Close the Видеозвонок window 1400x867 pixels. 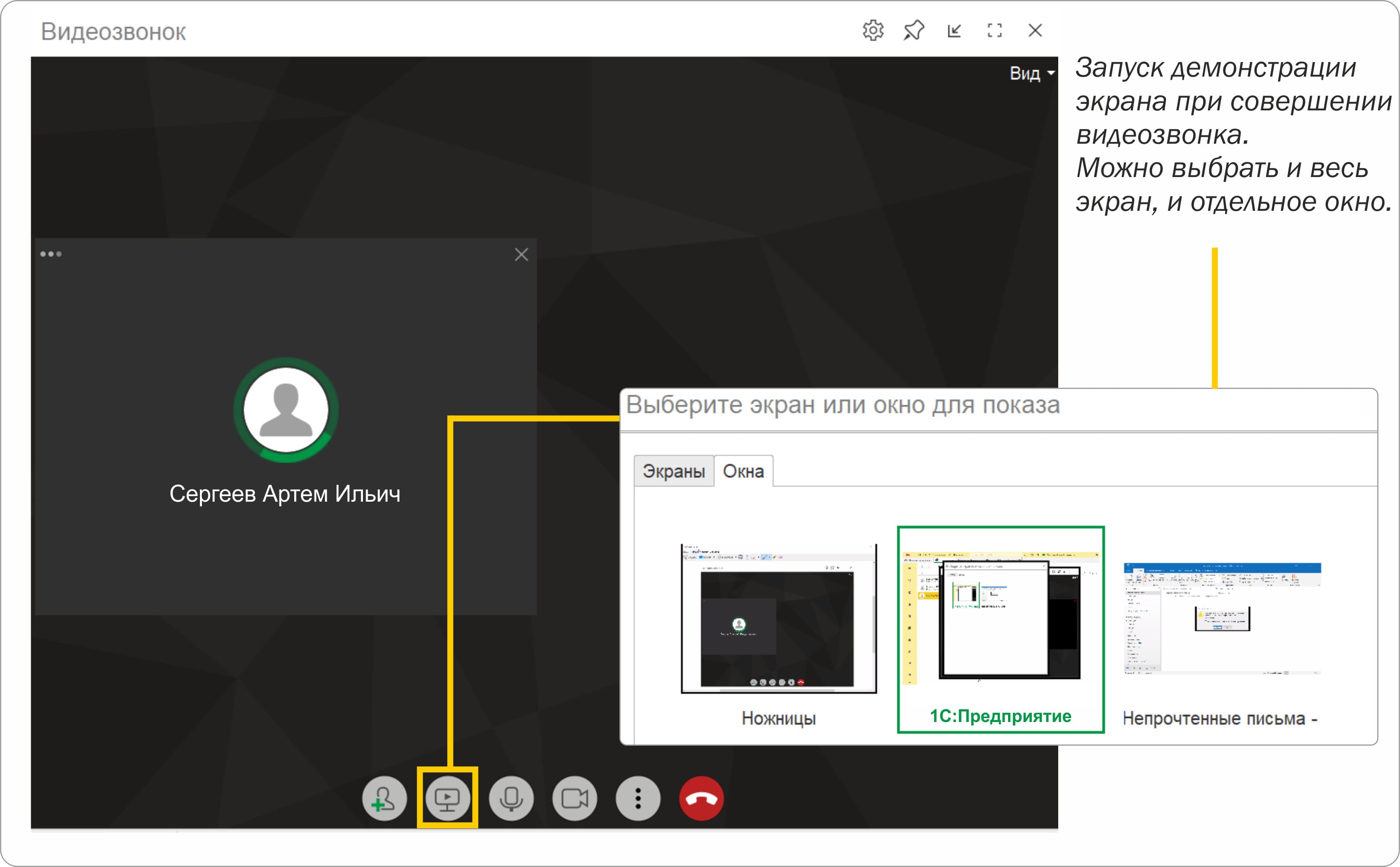coord(1035,30)
